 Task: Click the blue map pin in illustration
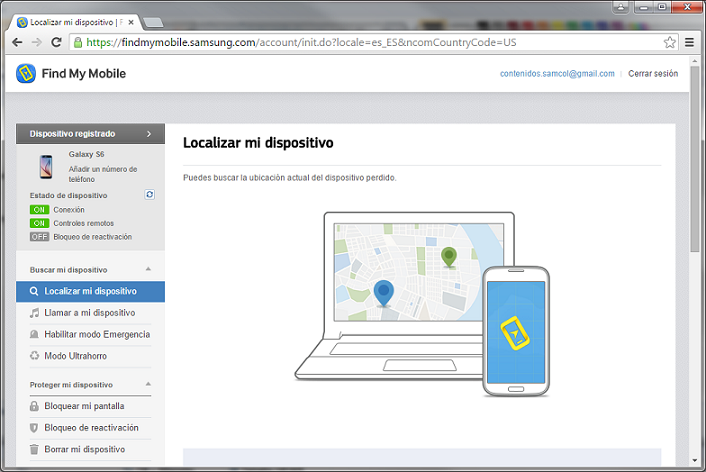[x=384, y=293]
